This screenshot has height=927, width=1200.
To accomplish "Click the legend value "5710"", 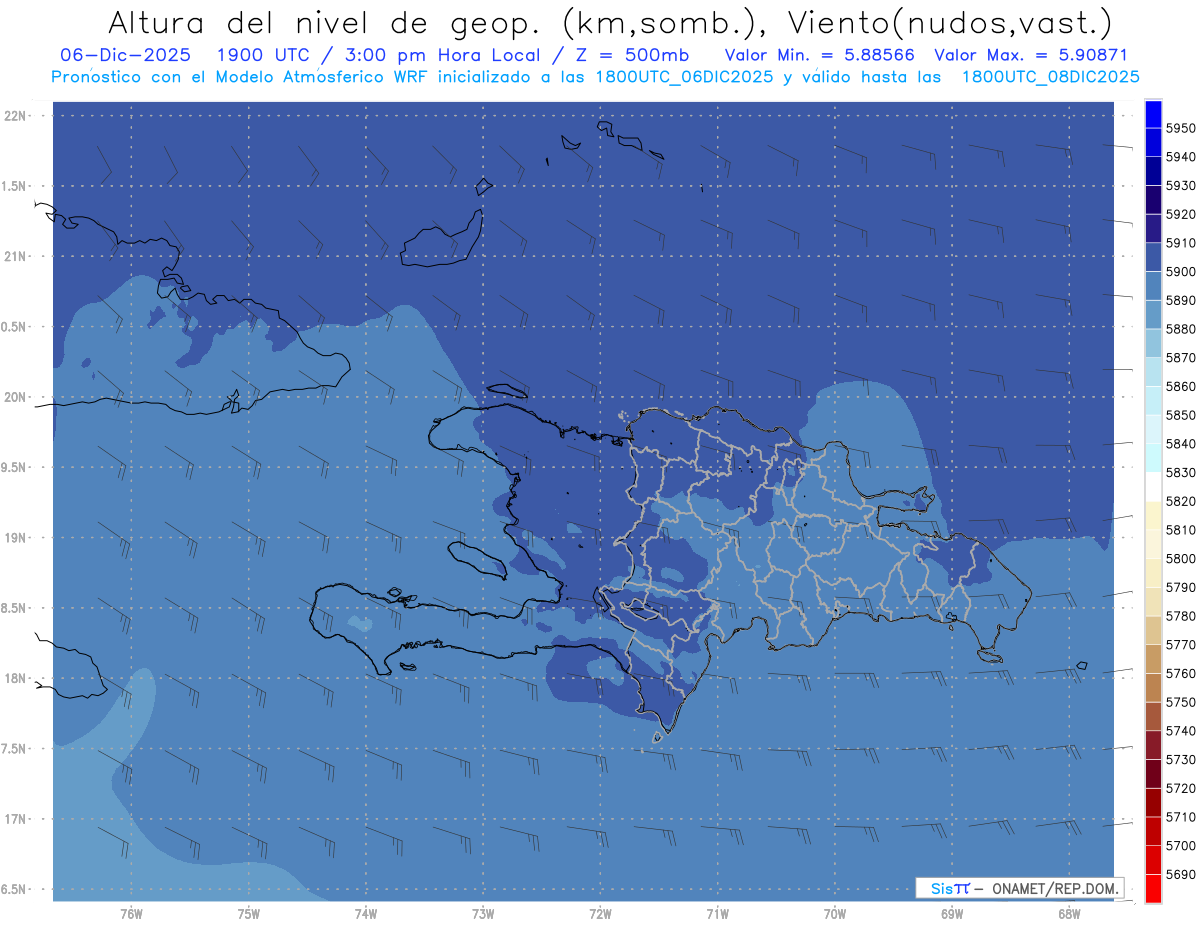I will click(x=1179, y=817).
